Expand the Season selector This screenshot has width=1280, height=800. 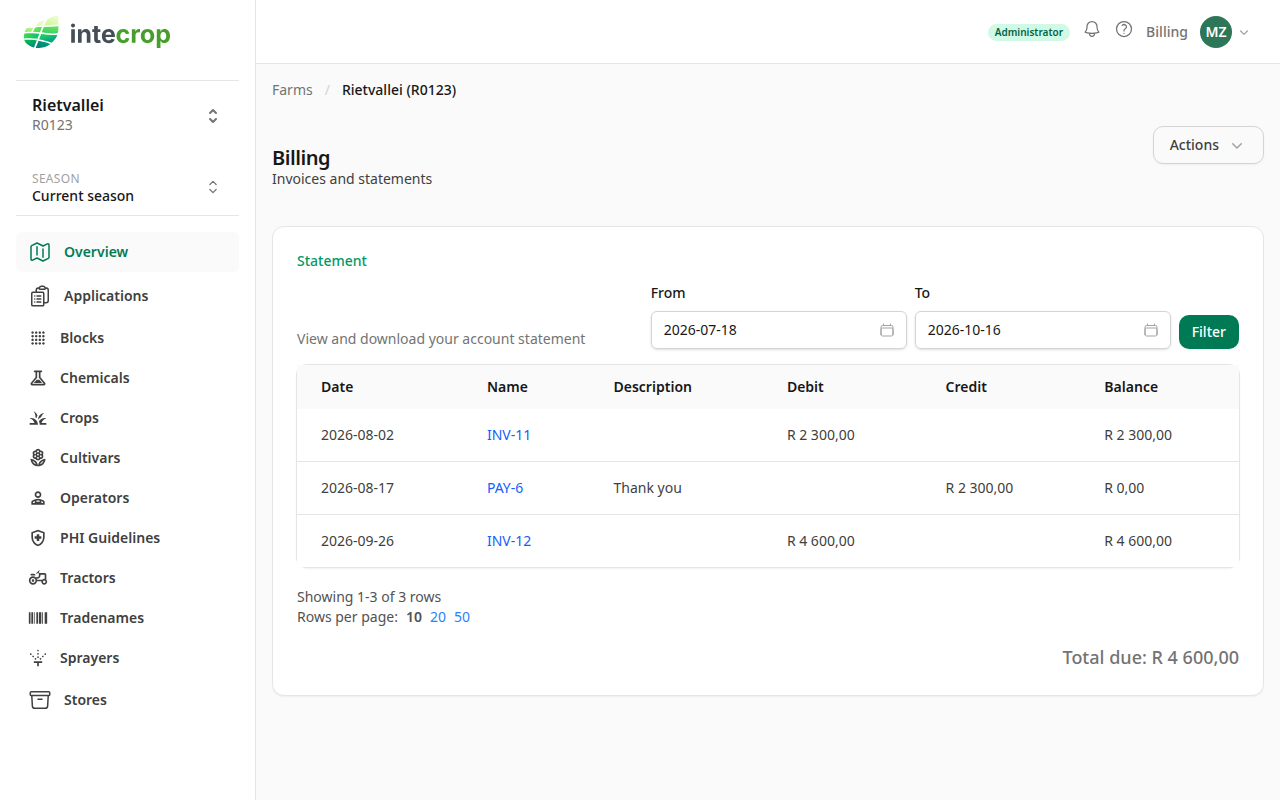tap(213, 187)
